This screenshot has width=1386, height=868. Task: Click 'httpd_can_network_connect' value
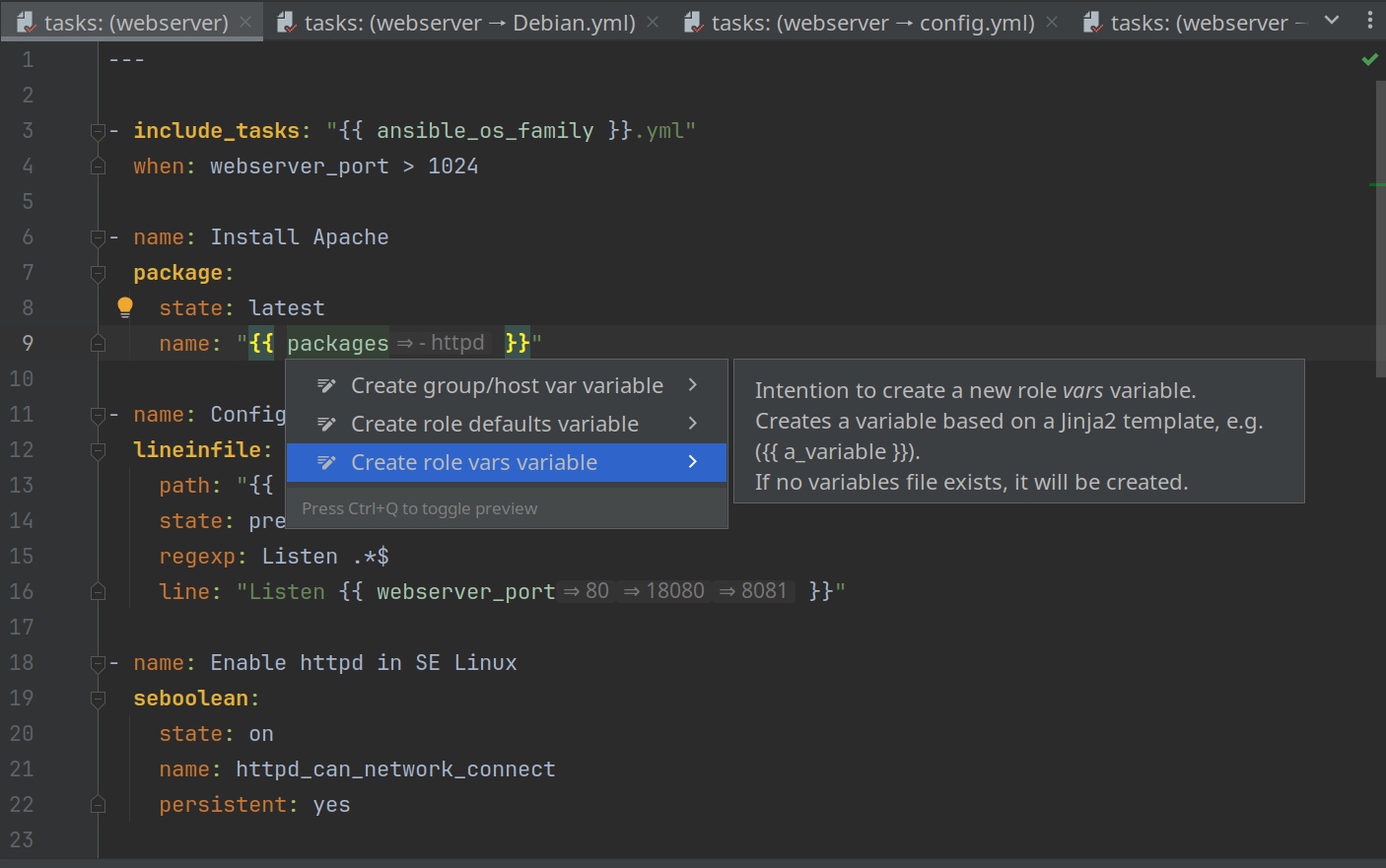(395, 768)
